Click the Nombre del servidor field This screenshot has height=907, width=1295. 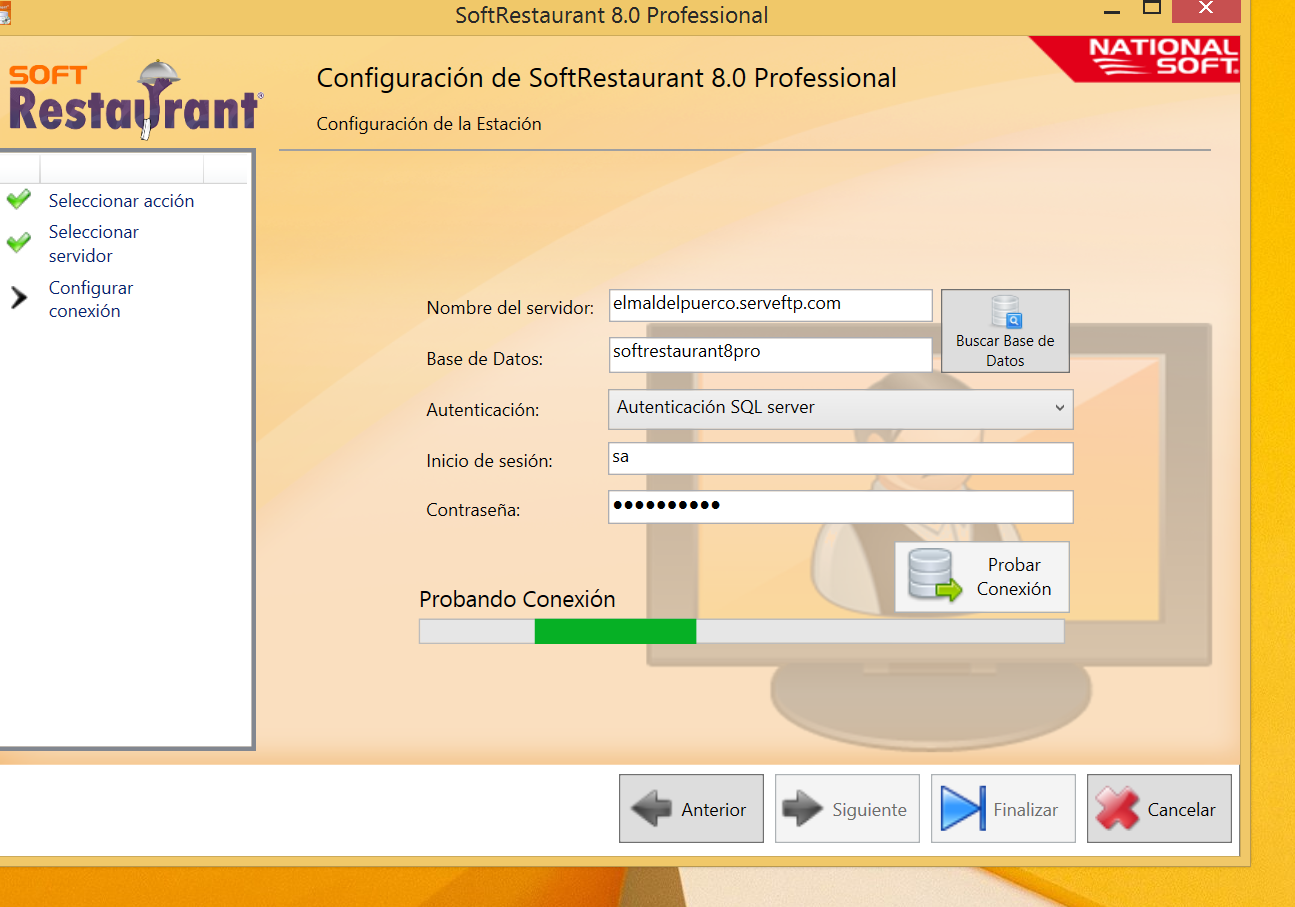click(x=770, y=305)
